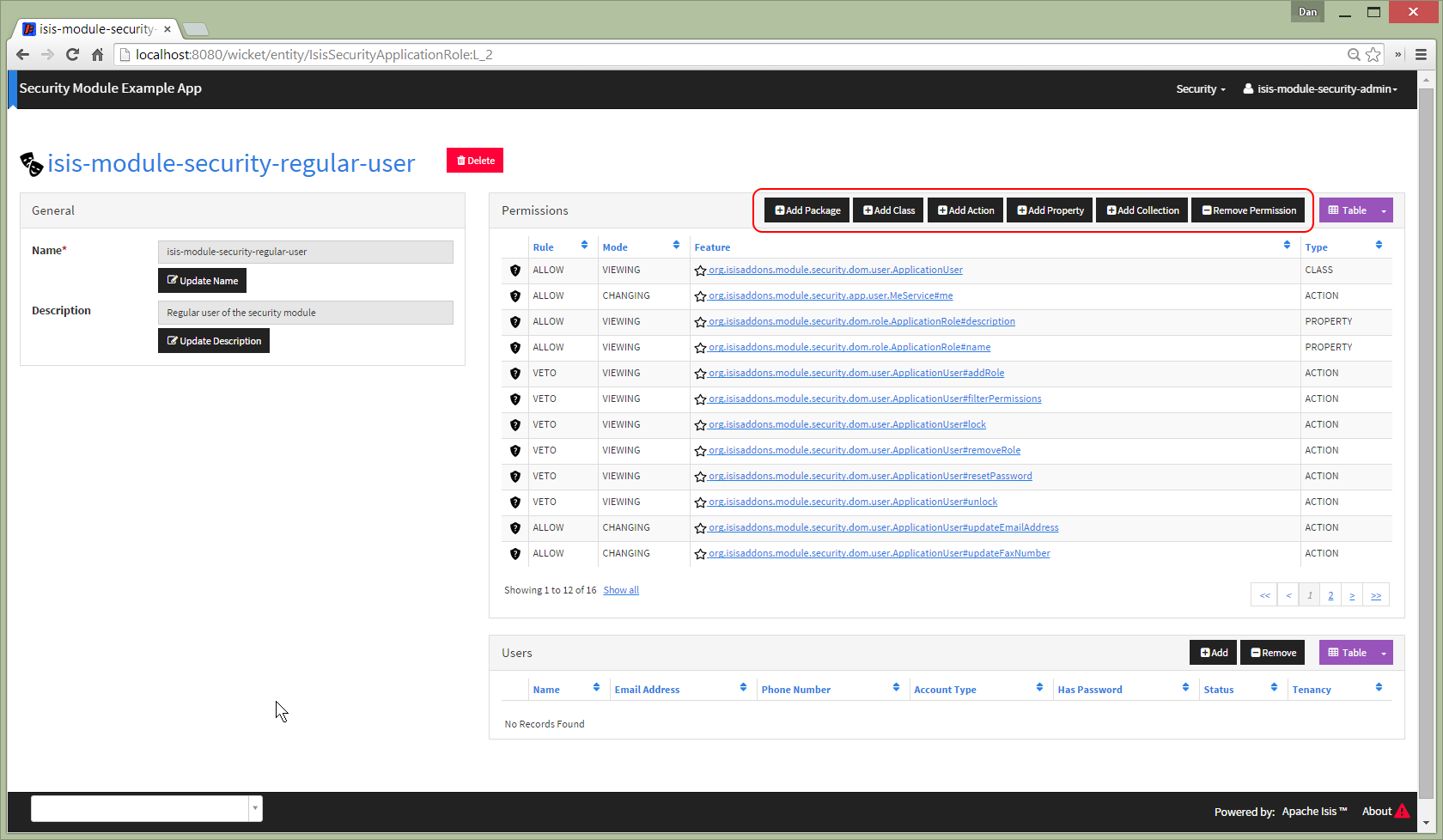Image resolution: width=1443 pixels, height=840 pixels.
Task: Click the Apache Isis link in footer
Action: (x=1314, y=811)
